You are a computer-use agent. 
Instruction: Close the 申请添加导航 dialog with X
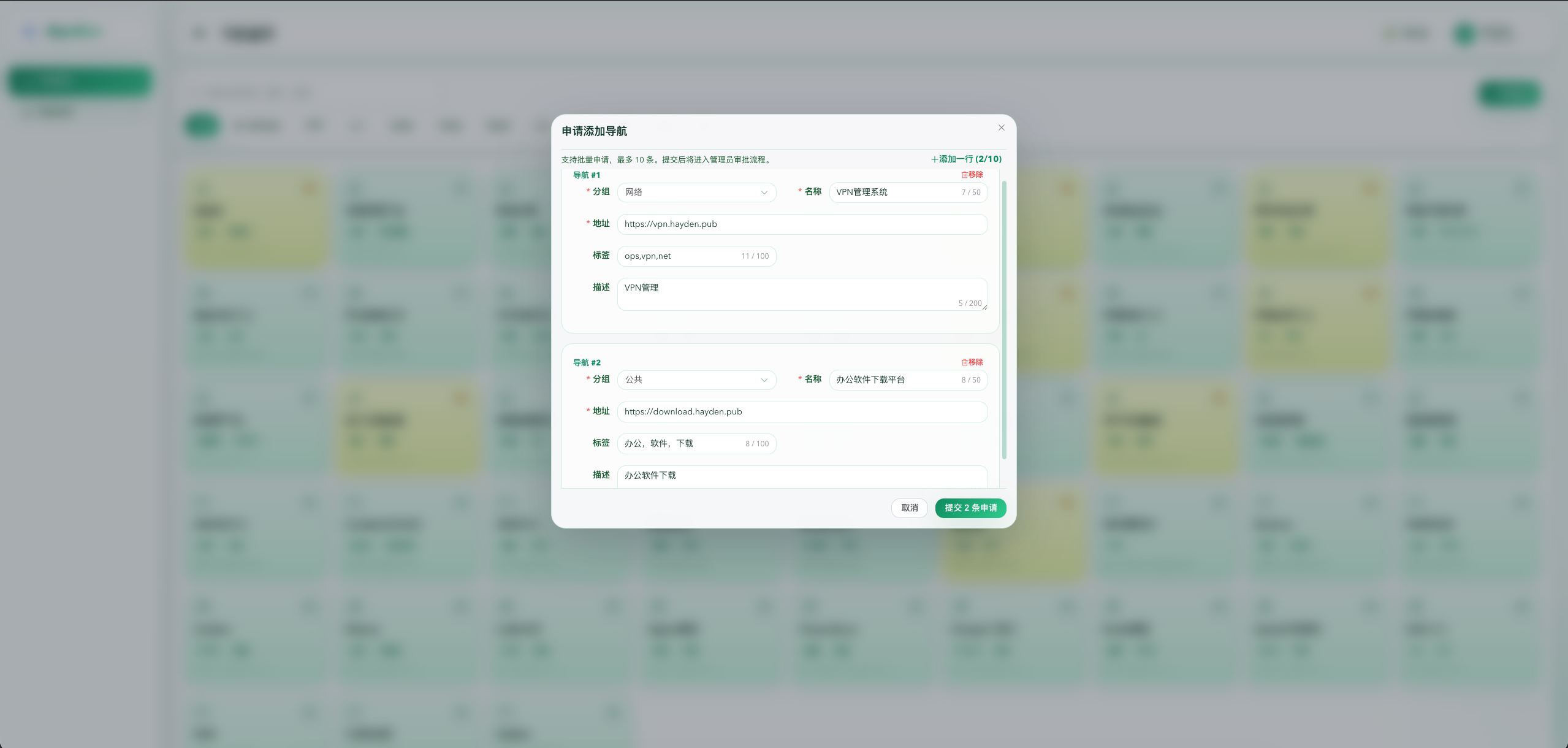tap(1001, 128)
